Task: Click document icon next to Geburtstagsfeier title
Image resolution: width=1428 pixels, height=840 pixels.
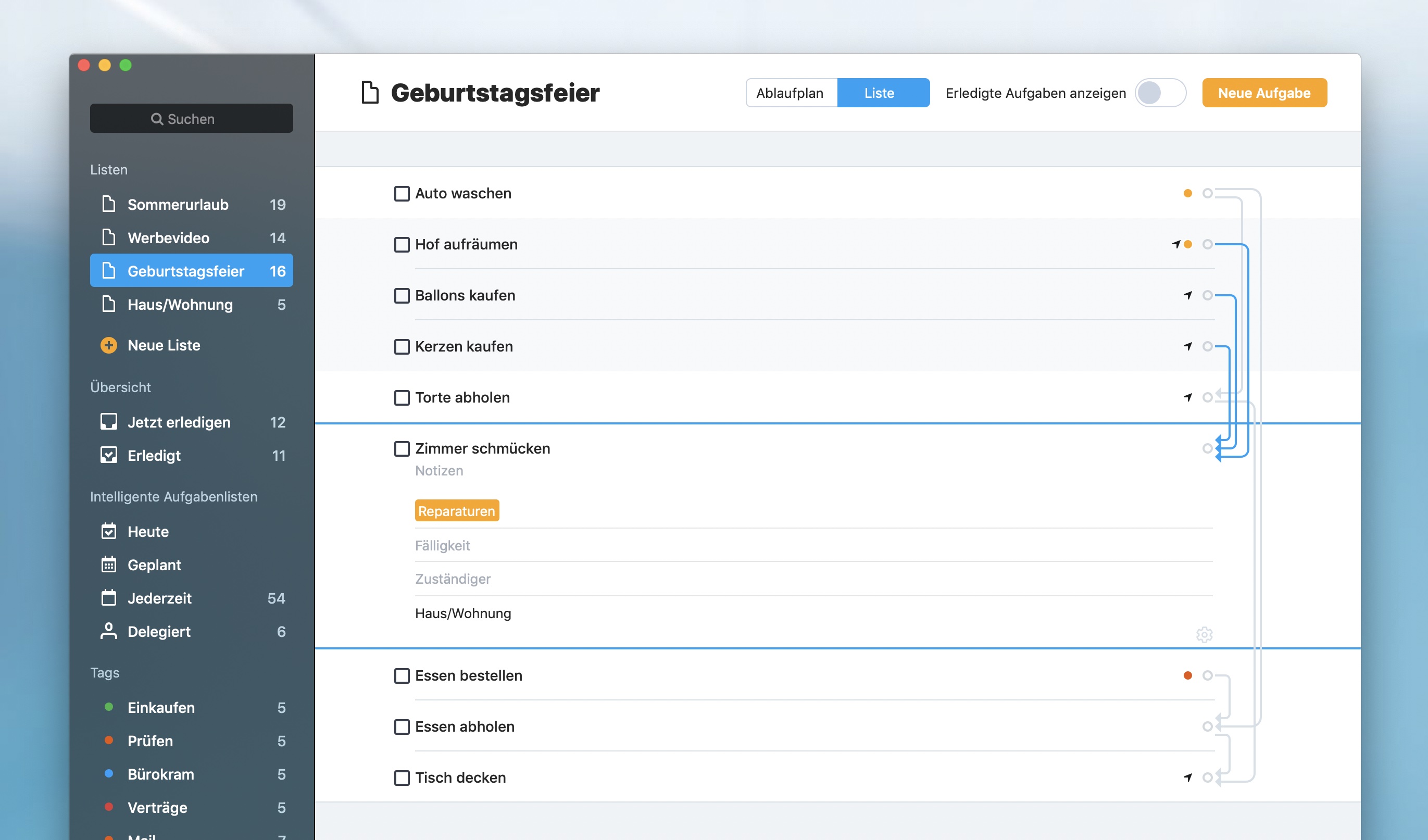Action: (370, 93)
